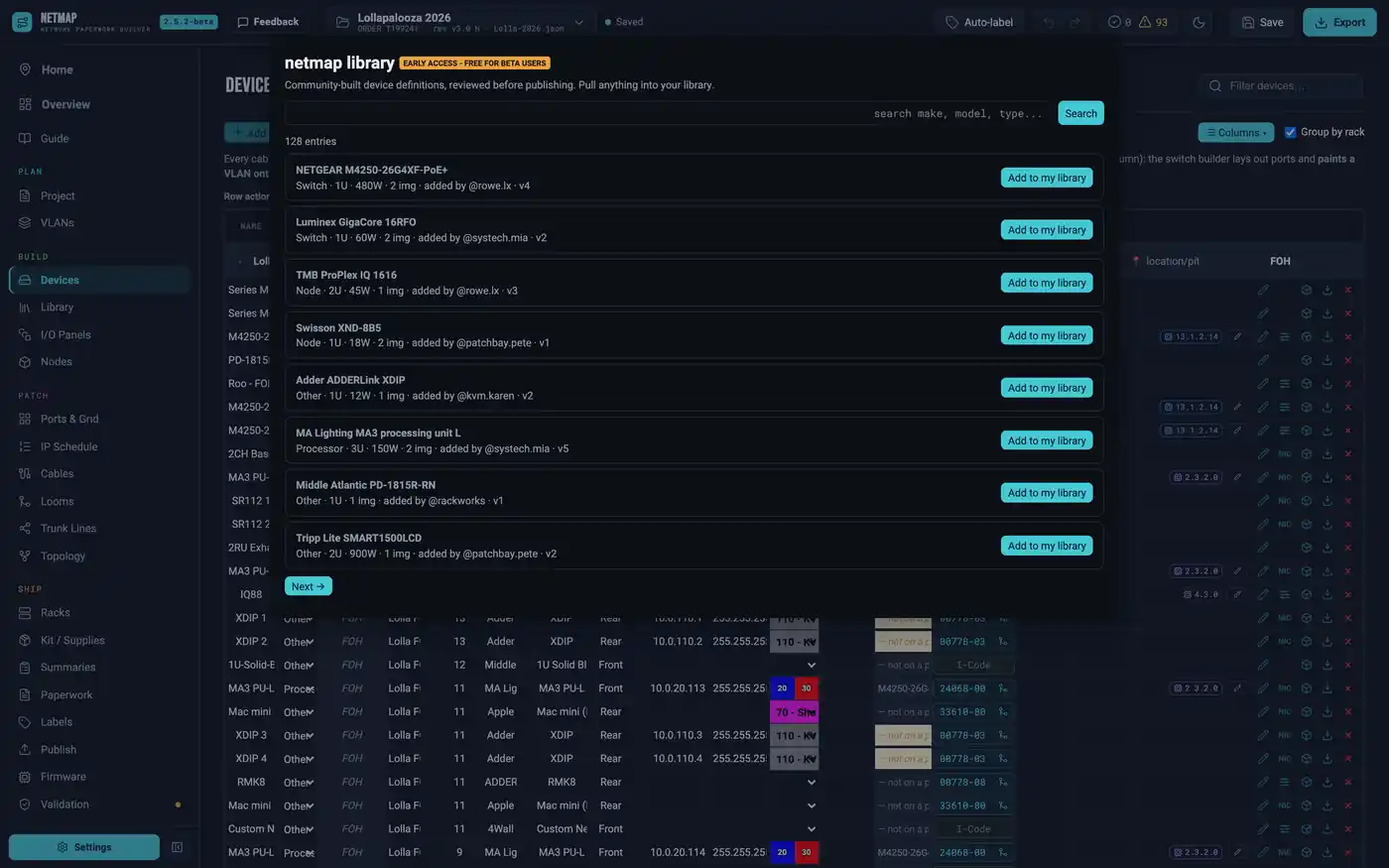The width and height of the screenshot is (1389, 868).
Task: Click the NIC icon on XDIP 1 row
Action: (x=1285, y=618)
